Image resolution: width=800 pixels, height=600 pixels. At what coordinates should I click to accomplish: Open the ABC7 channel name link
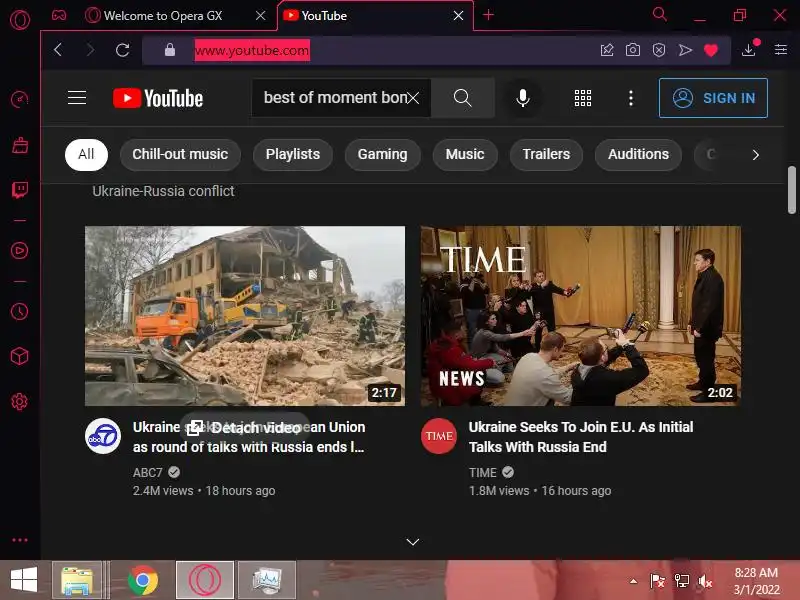(x=147, y=472)
